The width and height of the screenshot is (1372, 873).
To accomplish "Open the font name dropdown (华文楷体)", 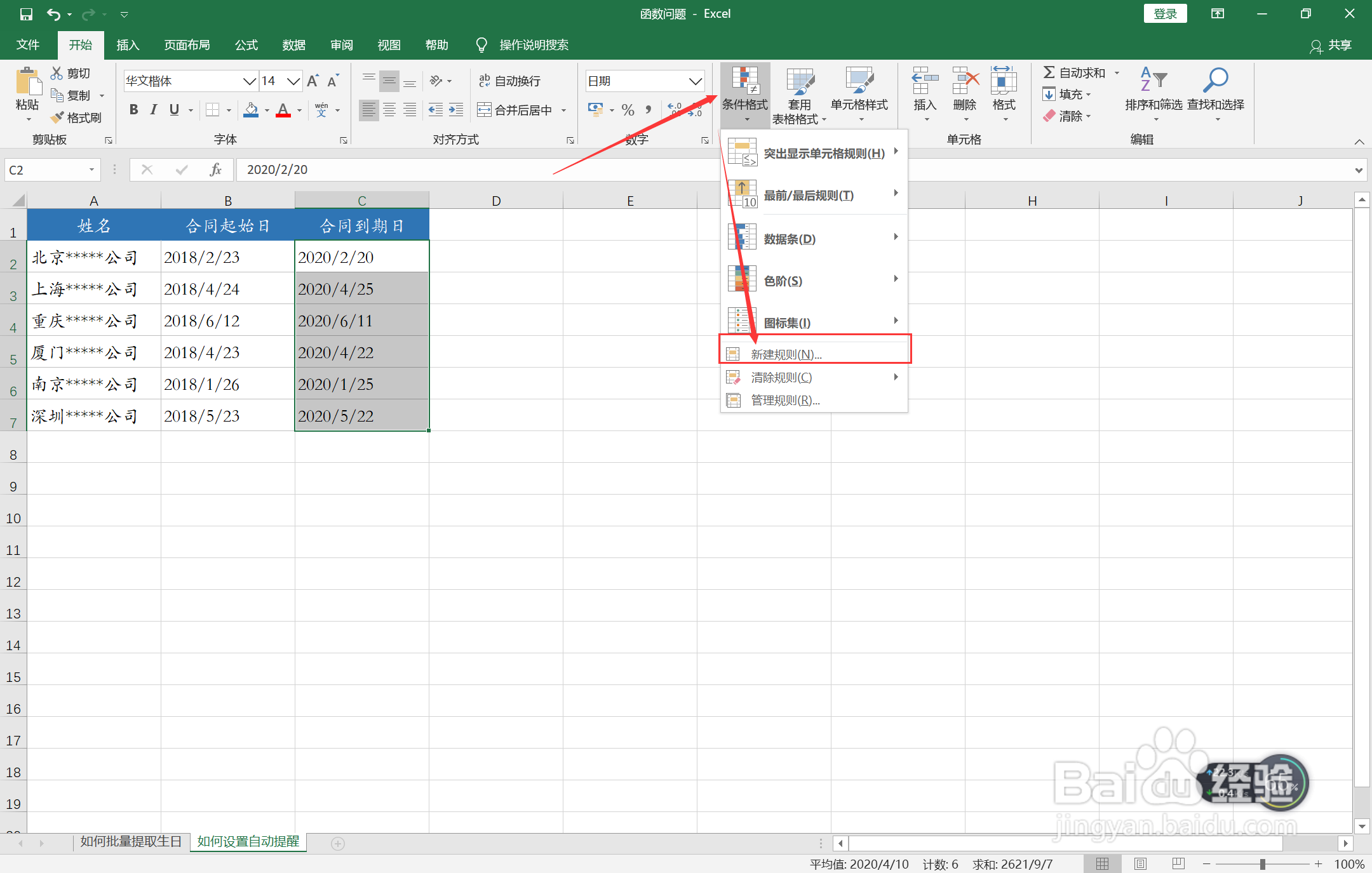I will 249,81.
